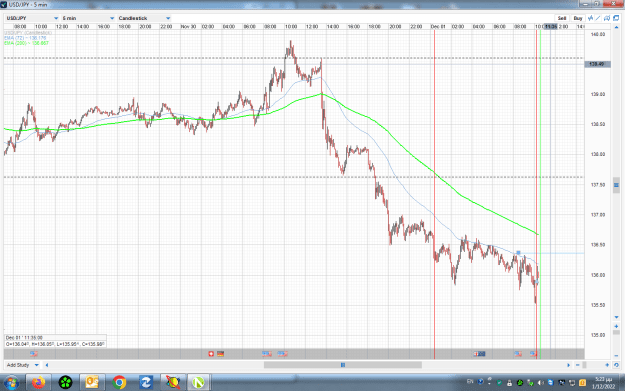The image size is (625, 391).
Task: Open the planet icon taskbar app
Action: (172, 383)
